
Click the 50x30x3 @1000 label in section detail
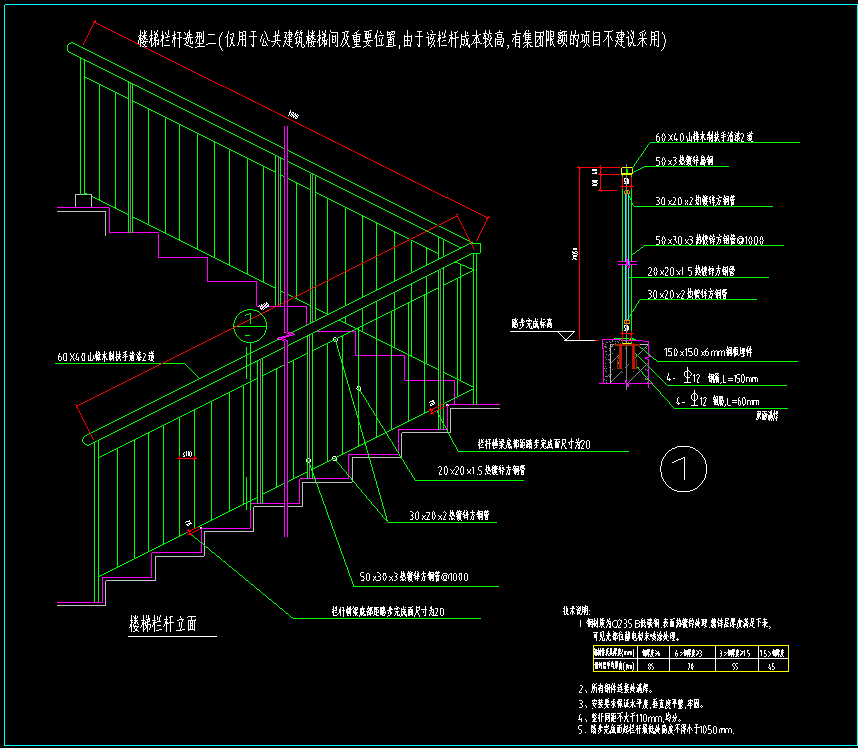[x=708, y=241]
